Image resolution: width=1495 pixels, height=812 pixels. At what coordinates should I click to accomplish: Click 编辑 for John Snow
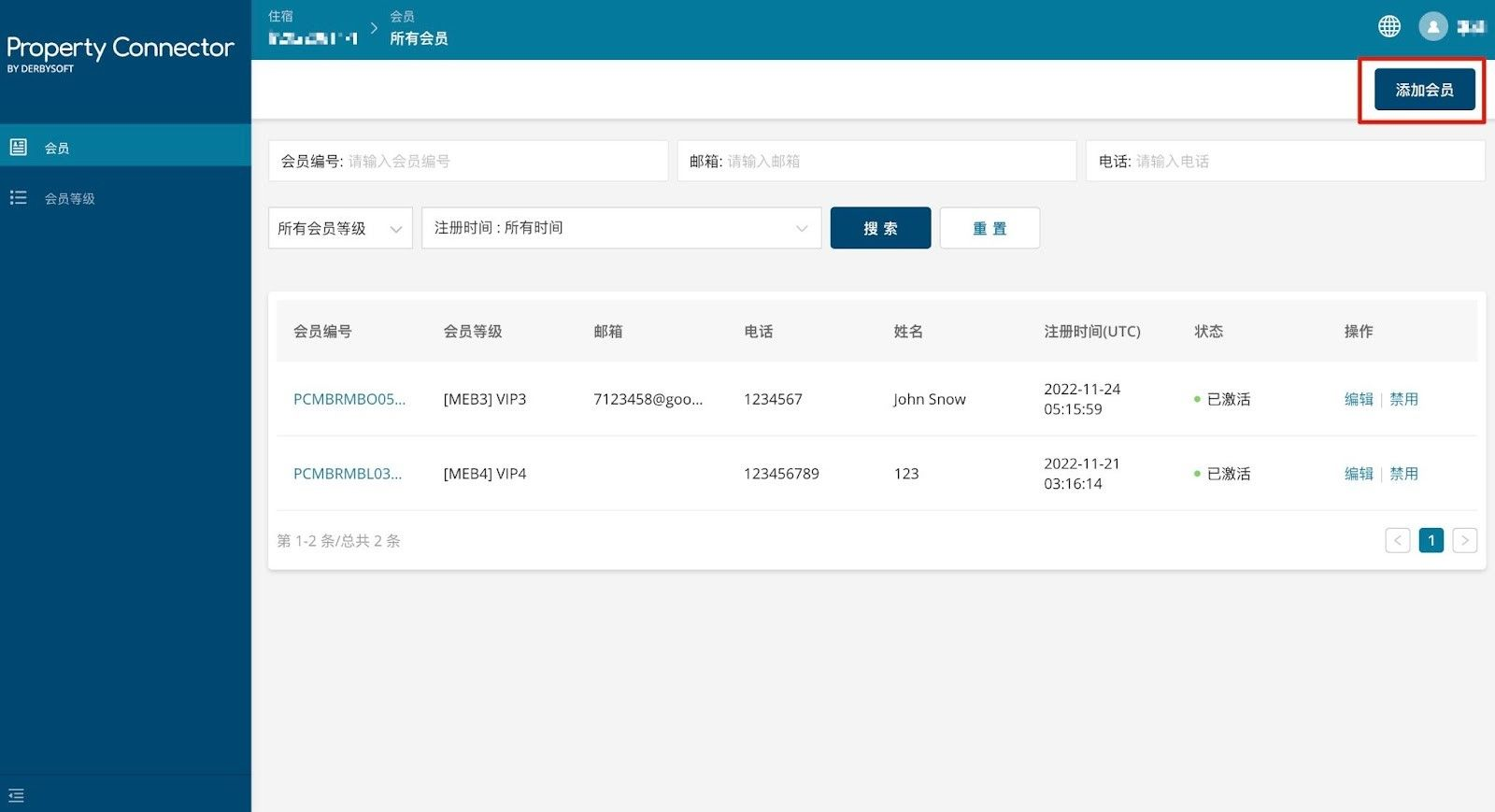click(1359, 399)
